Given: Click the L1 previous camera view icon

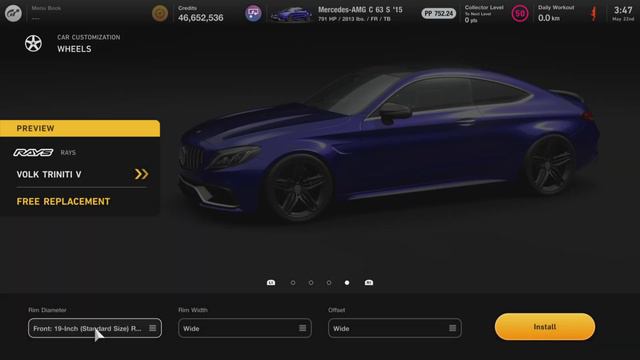Looking at the screenshot, I should [x=271, y=282].
